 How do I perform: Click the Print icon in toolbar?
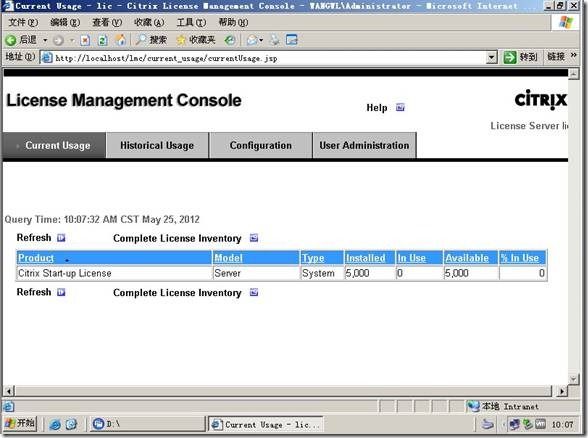click(x=275, y=40)
